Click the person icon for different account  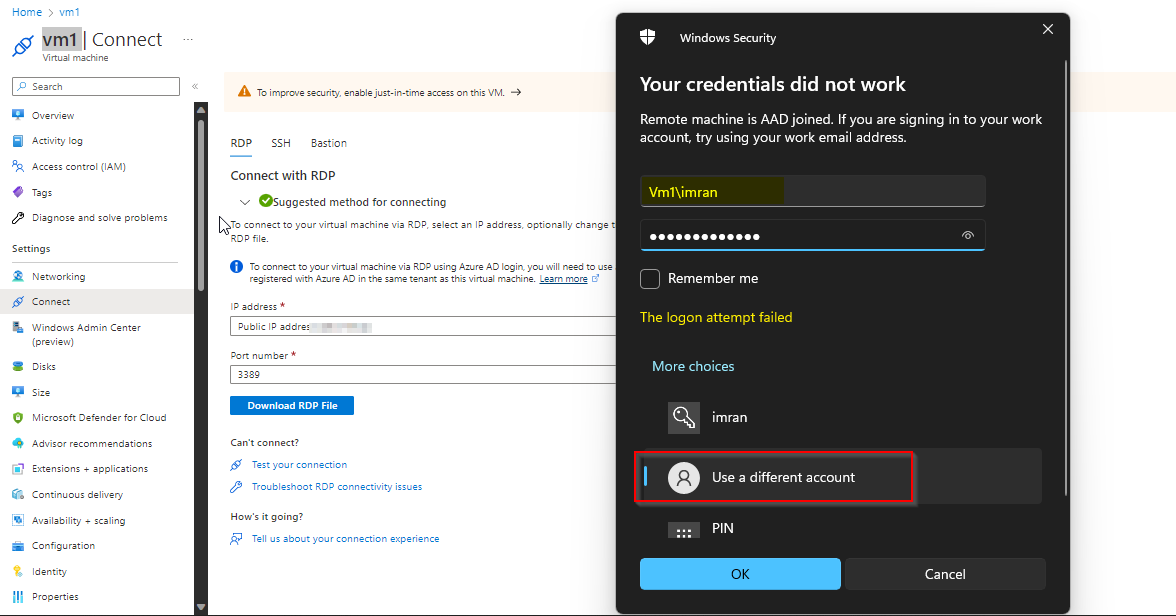(684, 478)
